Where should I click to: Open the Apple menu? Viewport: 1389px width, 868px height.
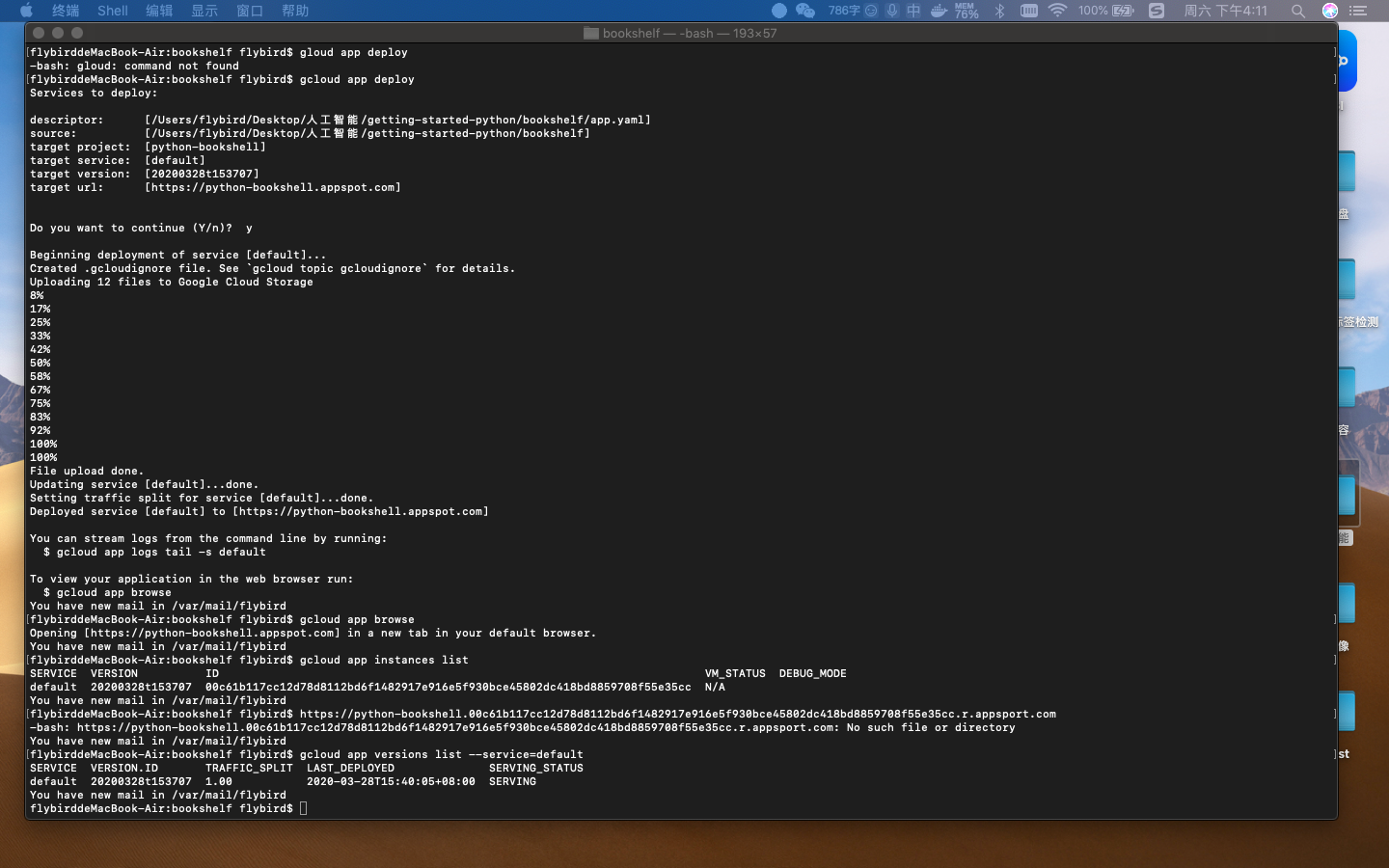(x=26, y=11)
